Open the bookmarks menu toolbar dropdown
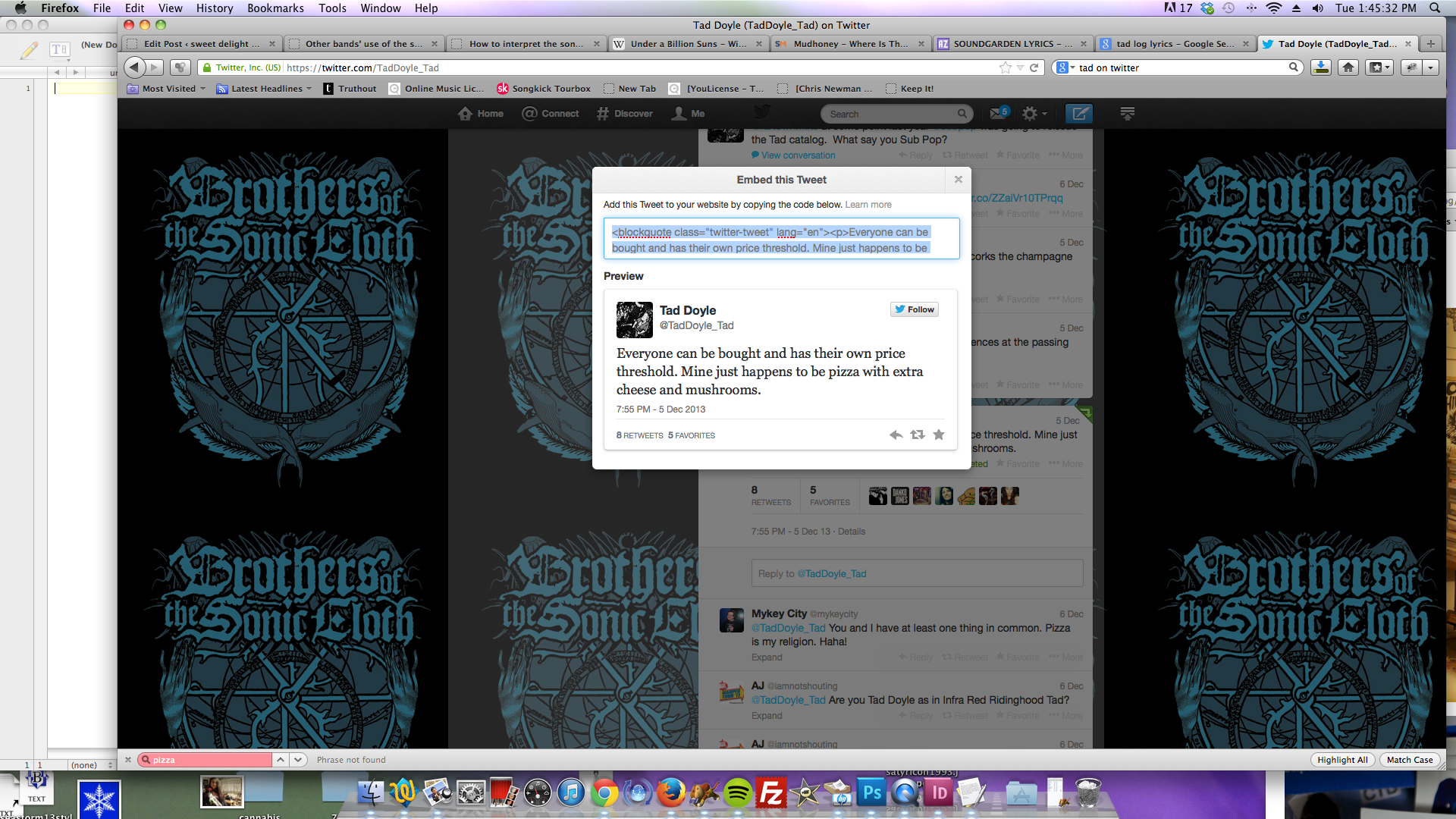Image resolution: width=1456 pixels, height=819 pixels. coord(1380,67)
